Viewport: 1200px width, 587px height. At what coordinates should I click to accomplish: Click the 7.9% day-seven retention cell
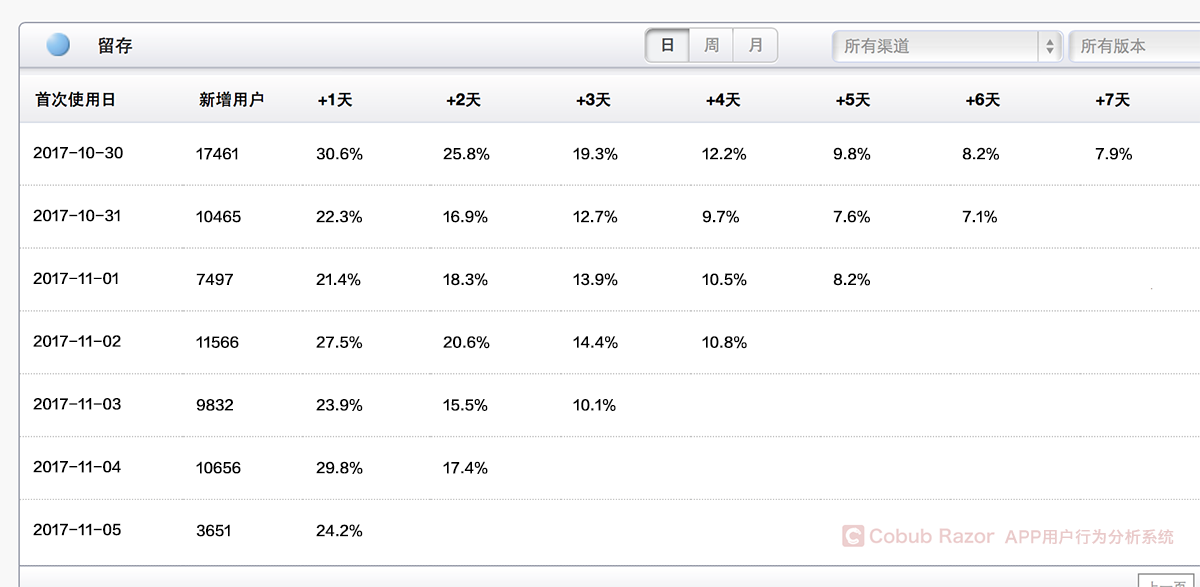click(1114, 154)
